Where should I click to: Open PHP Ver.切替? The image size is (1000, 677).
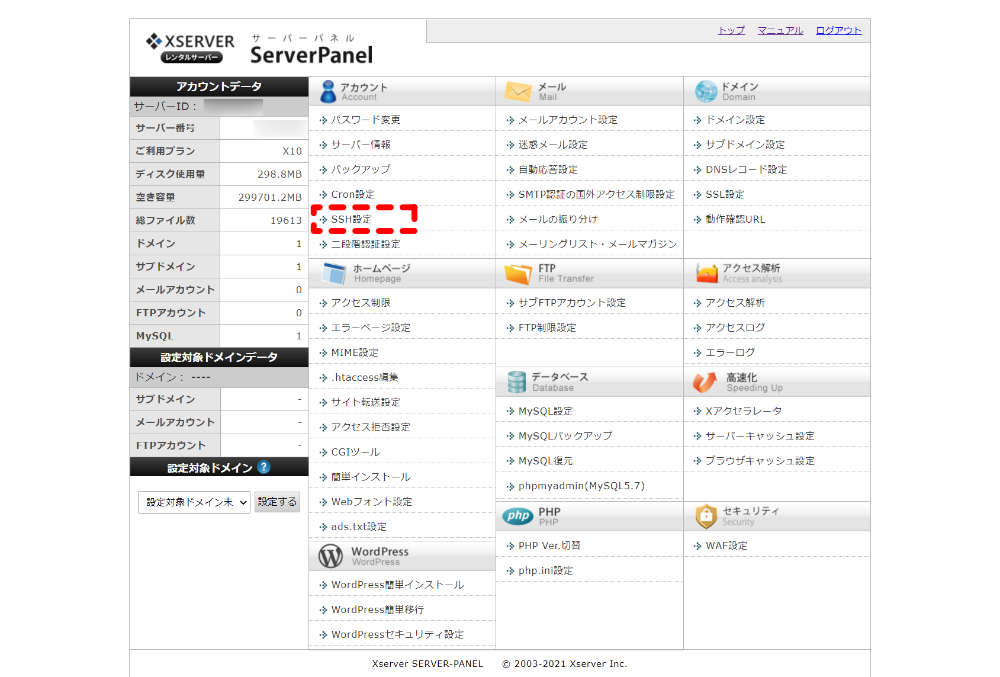550,546
